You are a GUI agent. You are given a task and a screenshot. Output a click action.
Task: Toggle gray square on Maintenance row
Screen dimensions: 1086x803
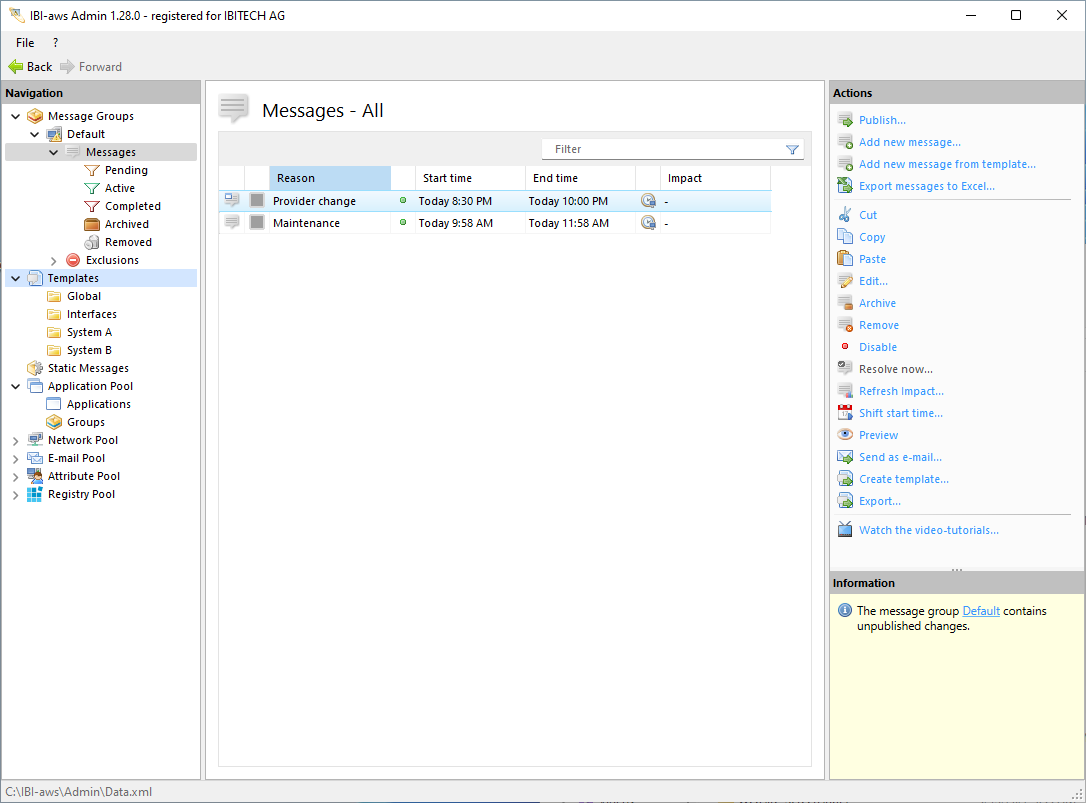click(257, 223)
